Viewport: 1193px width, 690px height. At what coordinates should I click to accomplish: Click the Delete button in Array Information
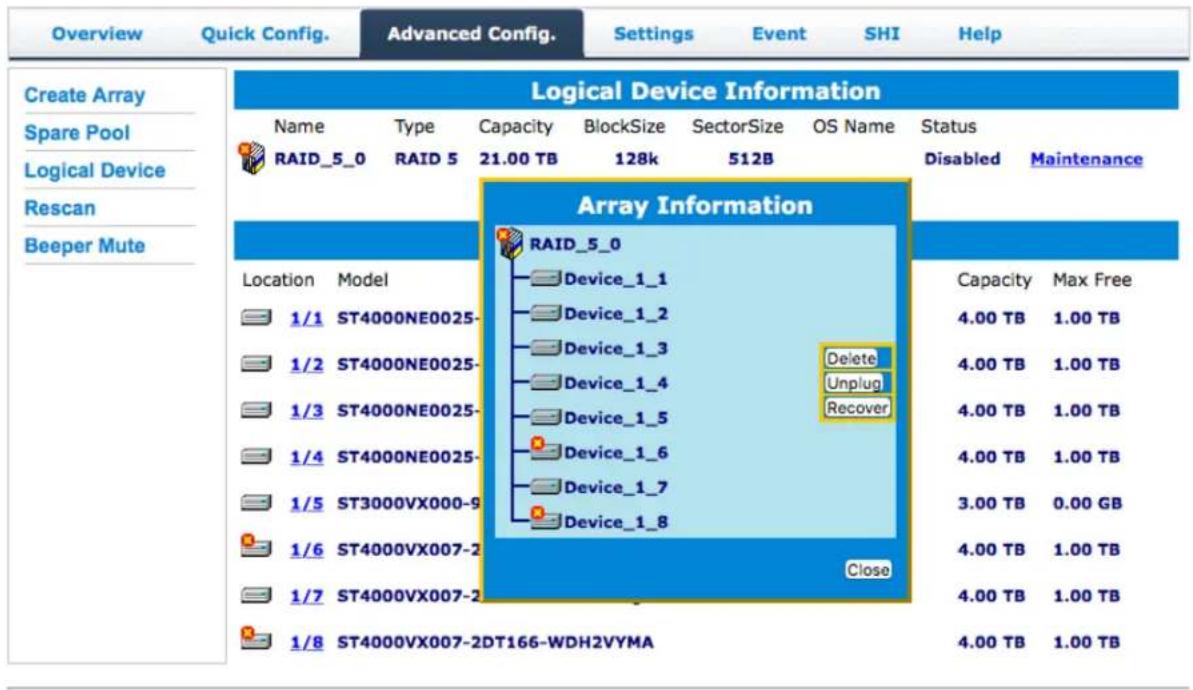tap(851, 358)
